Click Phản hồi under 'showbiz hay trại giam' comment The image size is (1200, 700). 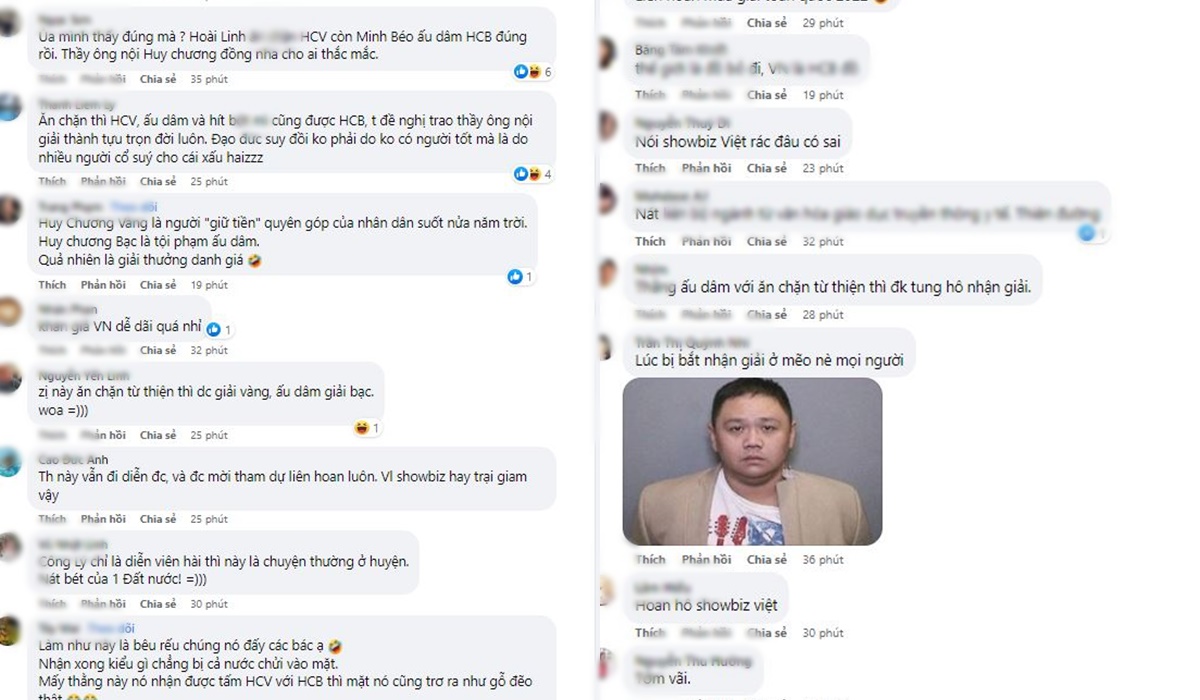pyautogui.click(x=103, y=519)
